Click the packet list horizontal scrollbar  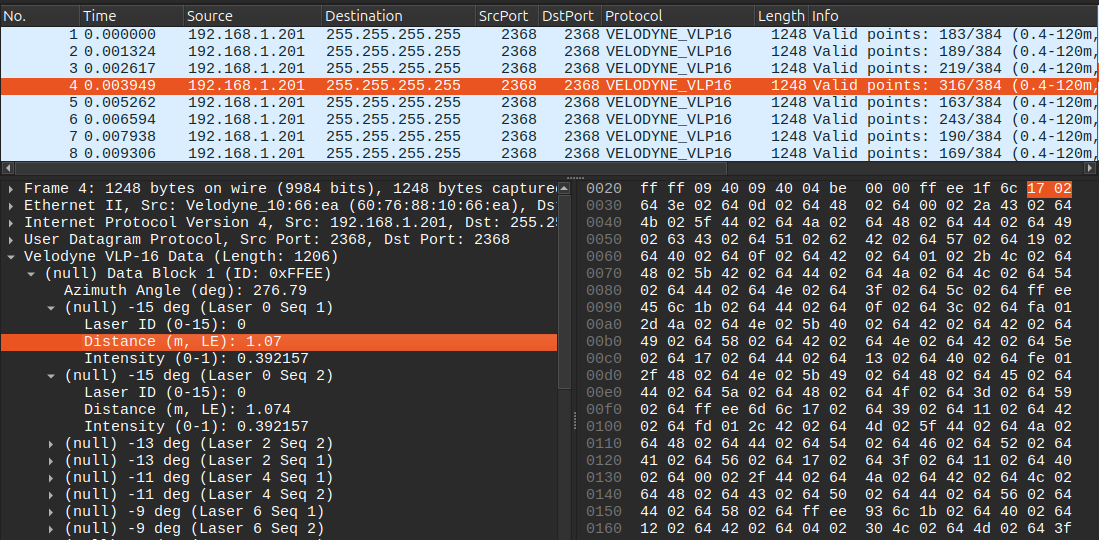[371, 168]
